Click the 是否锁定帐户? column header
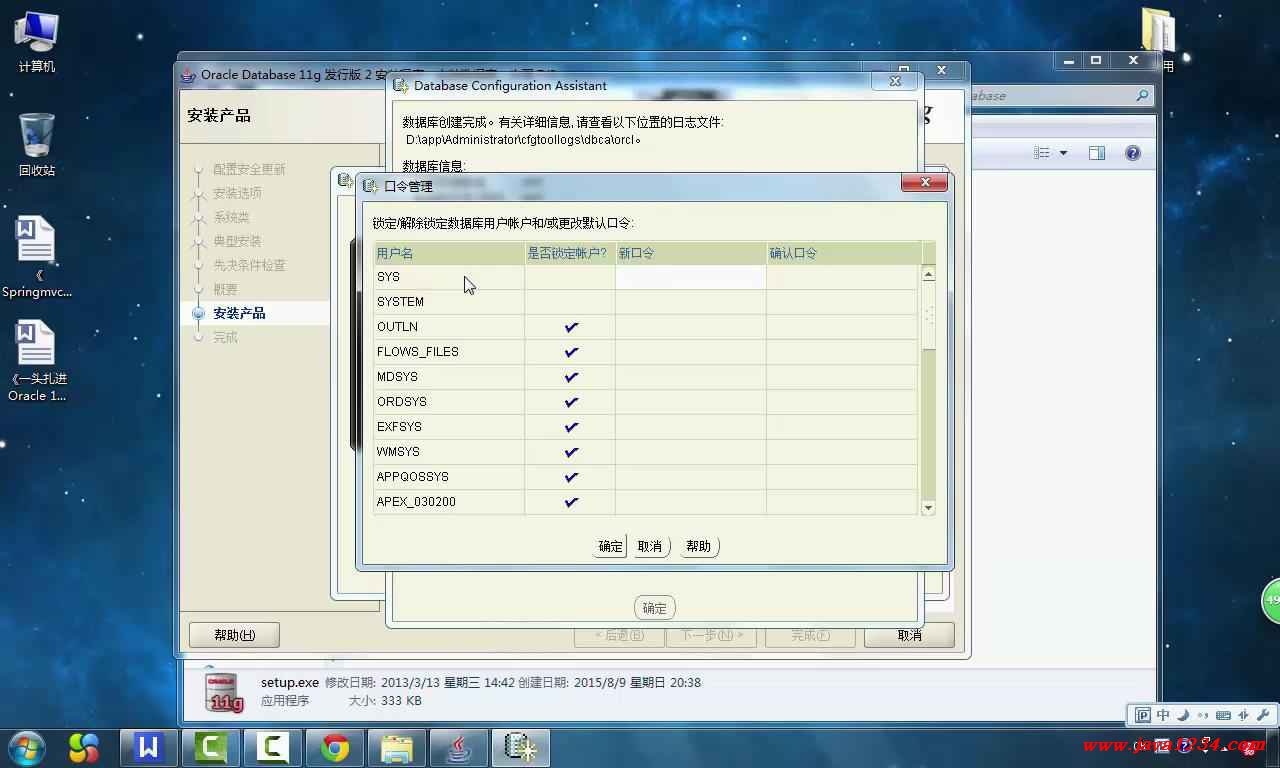 coord(570,253)
